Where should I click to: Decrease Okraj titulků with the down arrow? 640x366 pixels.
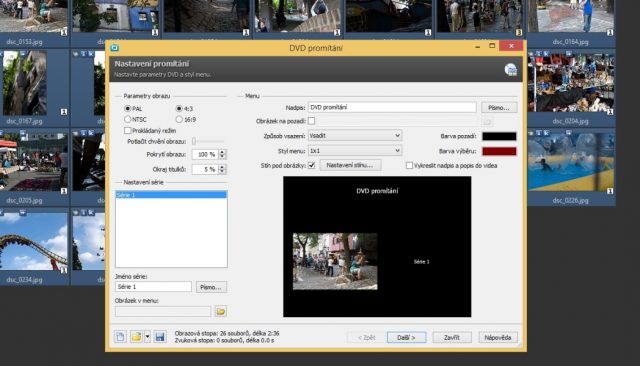222,171
